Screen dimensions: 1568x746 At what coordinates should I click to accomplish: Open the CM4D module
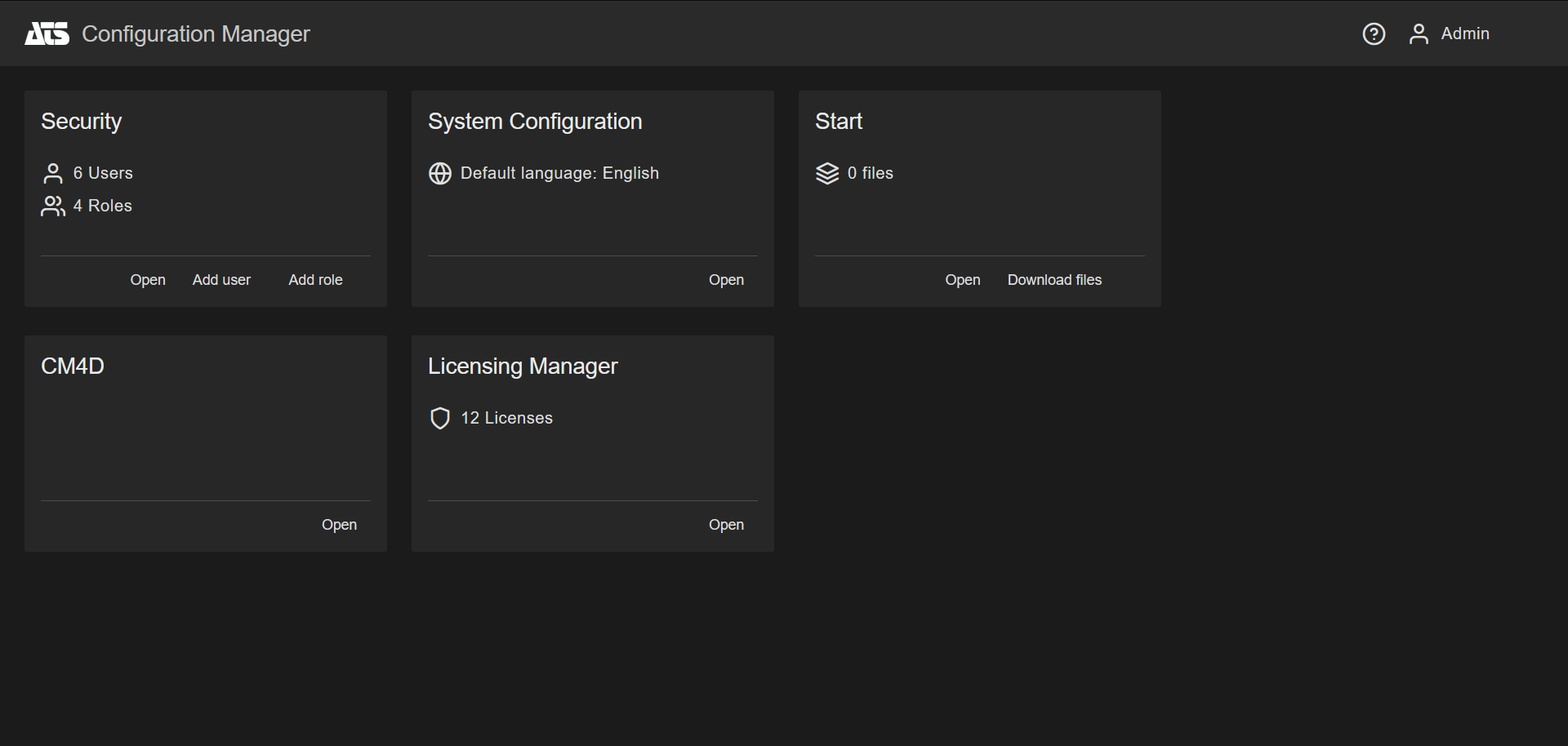click(x=339, y=525)
